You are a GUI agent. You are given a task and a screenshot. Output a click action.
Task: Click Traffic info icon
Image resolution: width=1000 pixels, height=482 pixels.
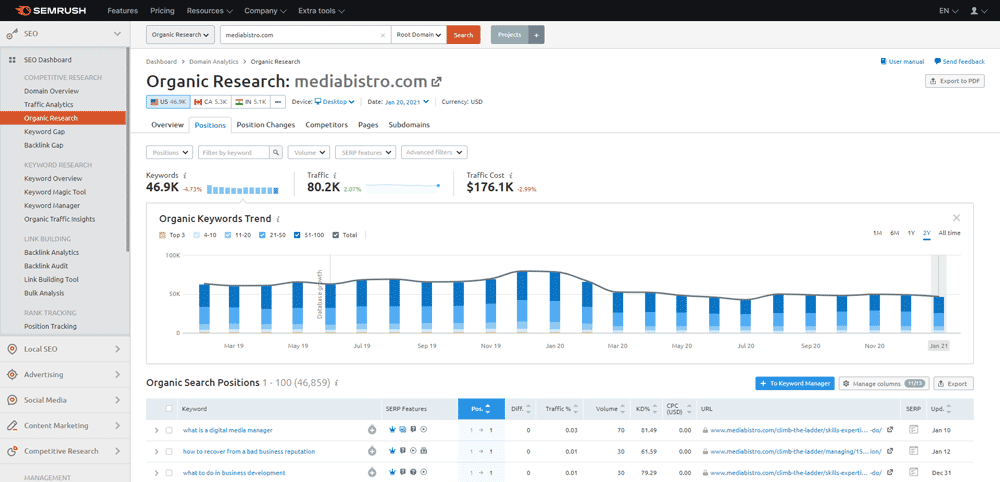[x=335, y=175]
